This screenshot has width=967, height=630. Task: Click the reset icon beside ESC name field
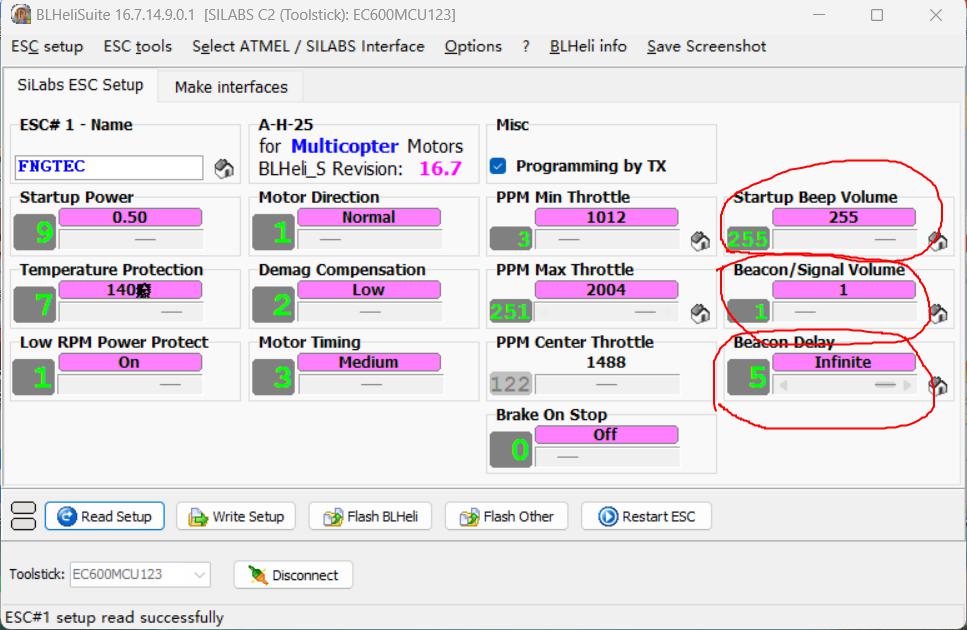click(224, 168)
